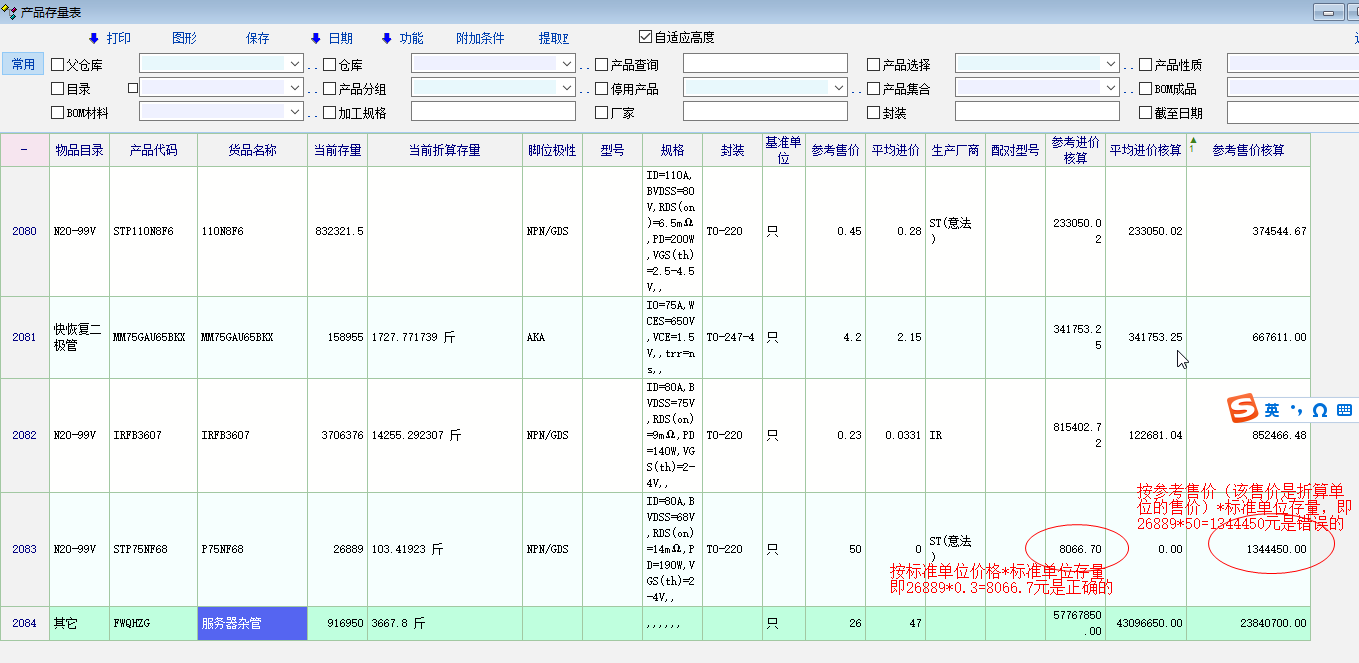Click the 保存 button
Image resolution: width=1359 pixels, height=663 pixels.
(x=258, y=38)
